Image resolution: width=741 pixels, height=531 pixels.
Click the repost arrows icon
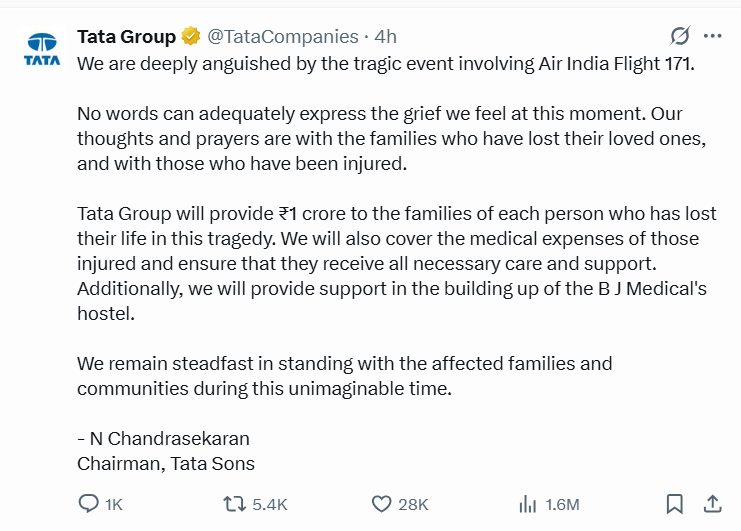[x=234, y=504]
